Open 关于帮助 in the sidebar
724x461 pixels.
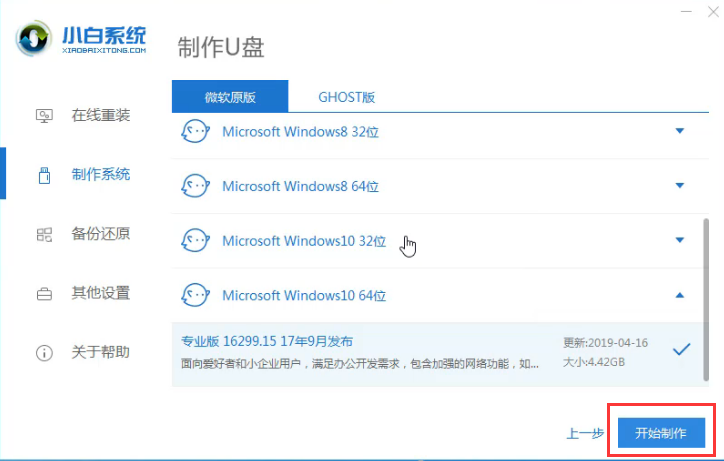pos(100,353)
